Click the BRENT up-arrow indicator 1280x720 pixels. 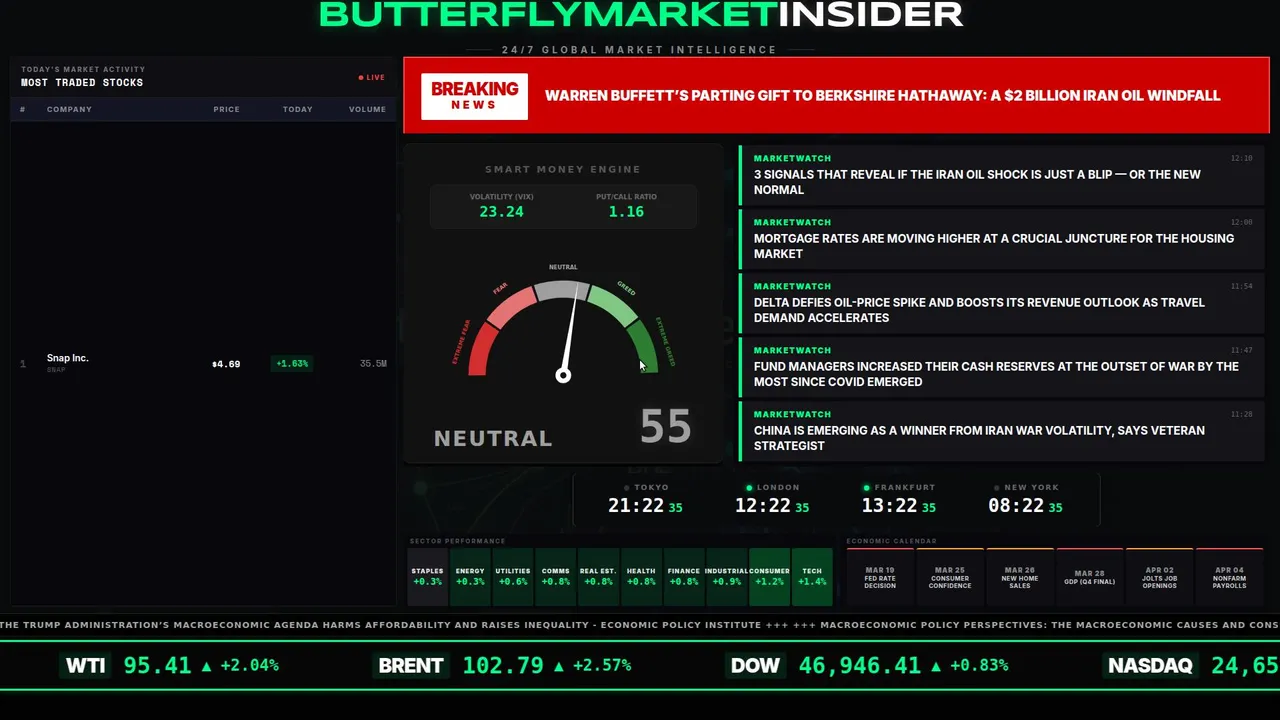[x=558, y=665]
